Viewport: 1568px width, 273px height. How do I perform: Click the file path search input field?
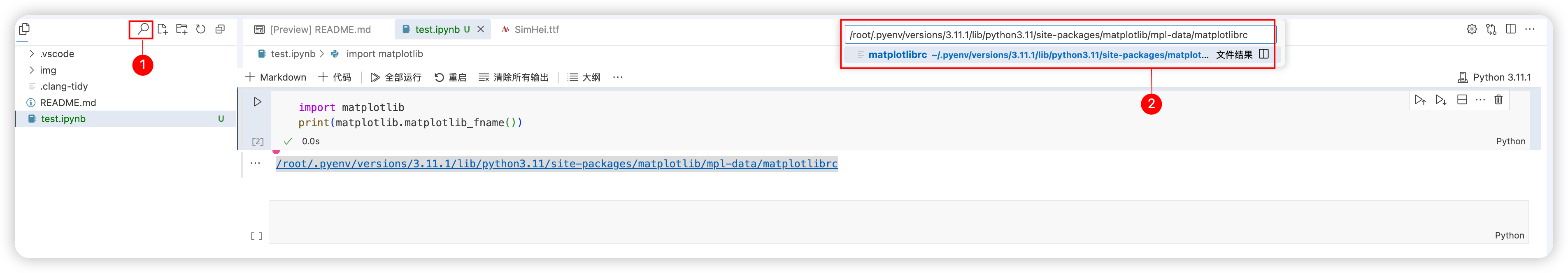coord(1059,35)
